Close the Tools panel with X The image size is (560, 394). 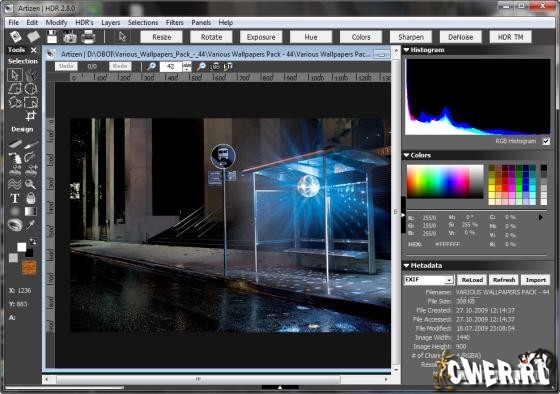pyautogui.click(x=34, y=50)
